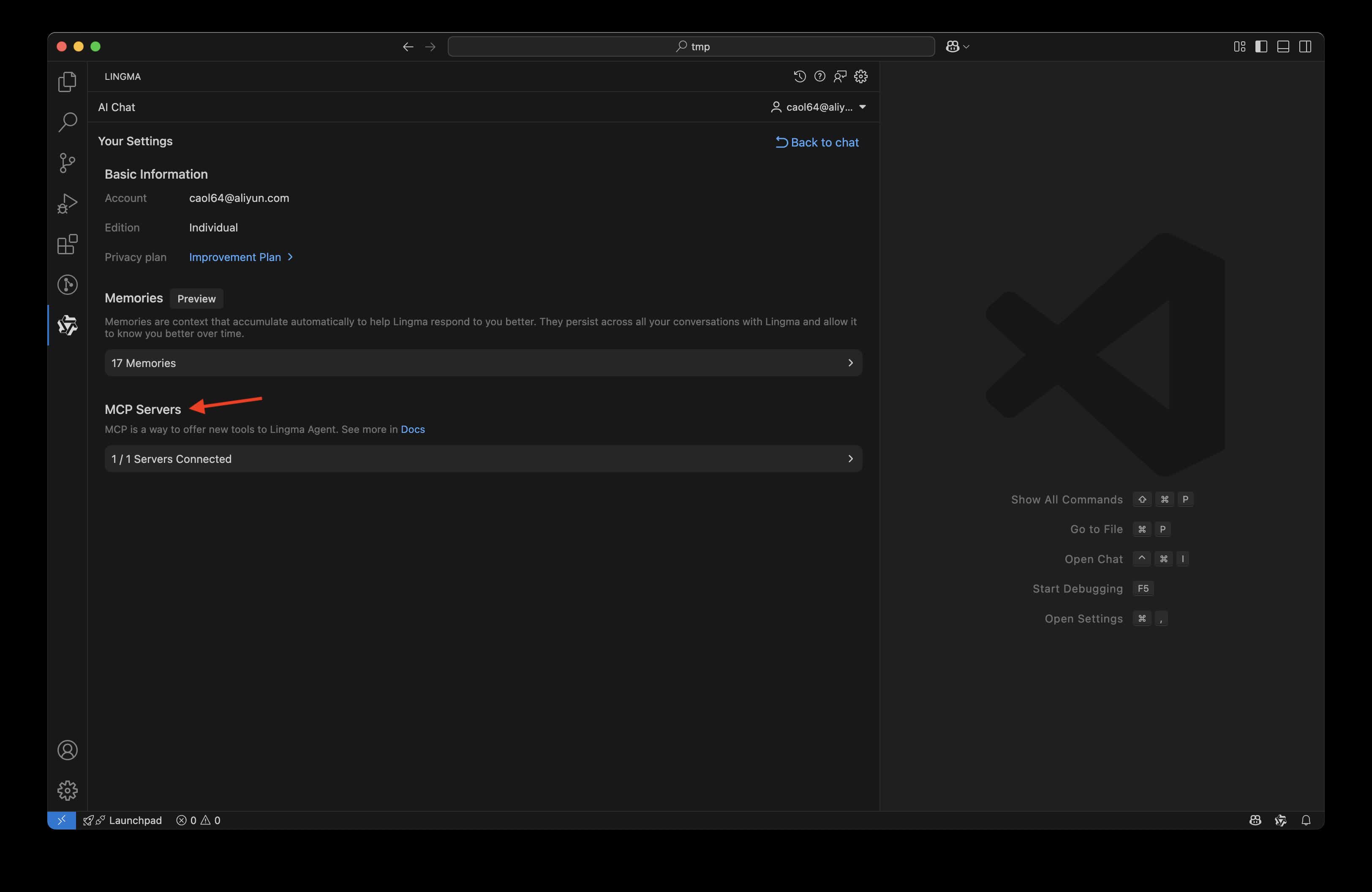Click Customize Layout icon in title bar
Viewport: 1372px width, 892px height.
[1239, 47]
